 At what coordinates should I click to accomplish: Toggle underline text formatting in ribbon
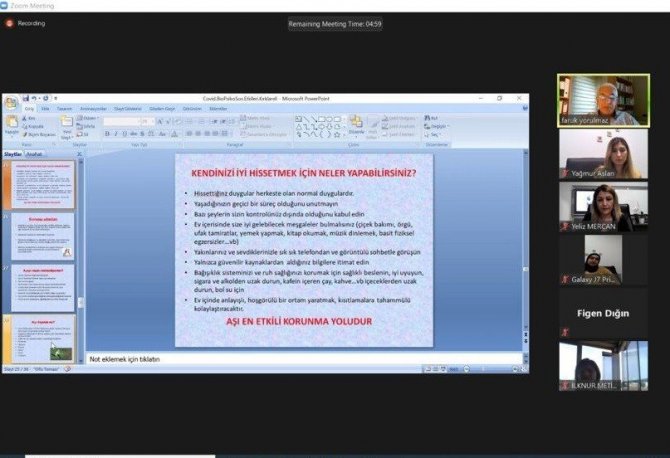coord(121,133)
